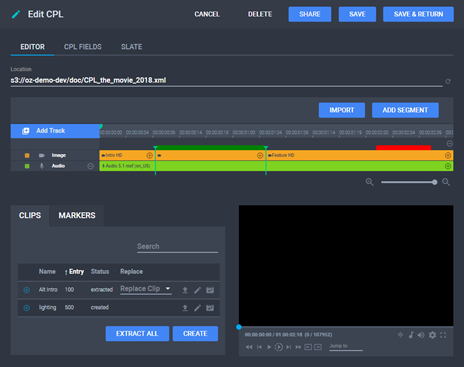The width and height of the screenshot is (464, 367).
Task: Open film frame icon for Alt Intro
Action: click(210, 290)
